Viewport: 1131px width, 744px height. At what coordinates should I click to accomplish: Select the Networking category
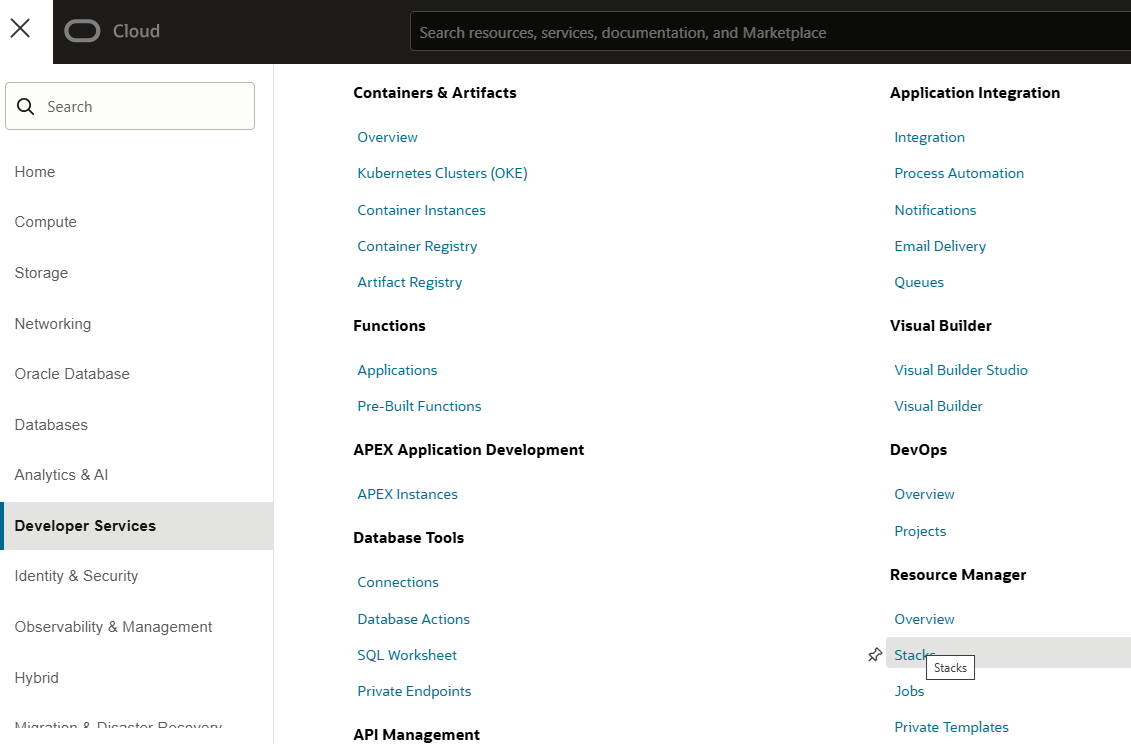53,323
